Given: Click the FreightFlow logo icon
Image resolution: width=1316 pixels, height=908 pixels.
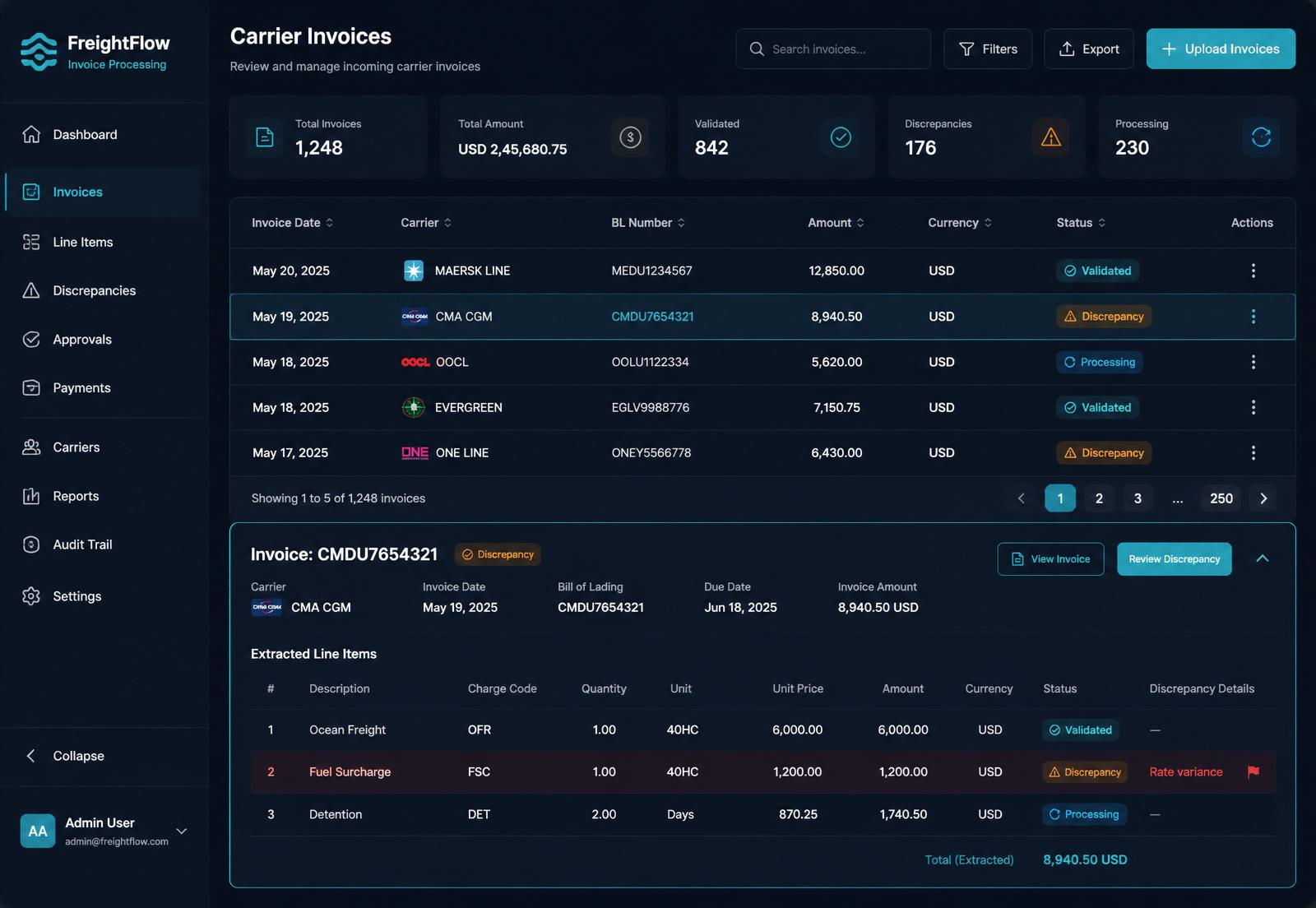Looking at the screenshot, I should coord(39,52).
